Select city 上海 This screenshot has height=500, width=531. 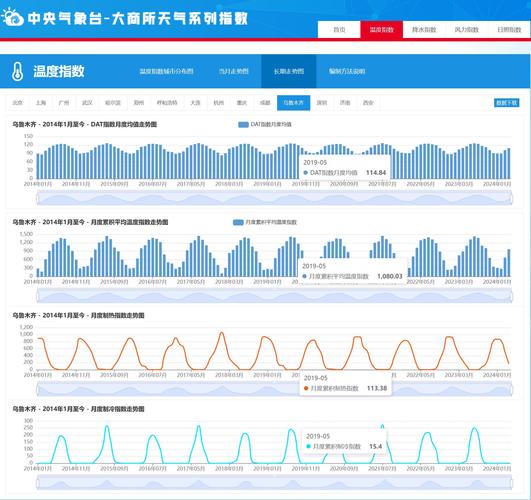(41, 103)
